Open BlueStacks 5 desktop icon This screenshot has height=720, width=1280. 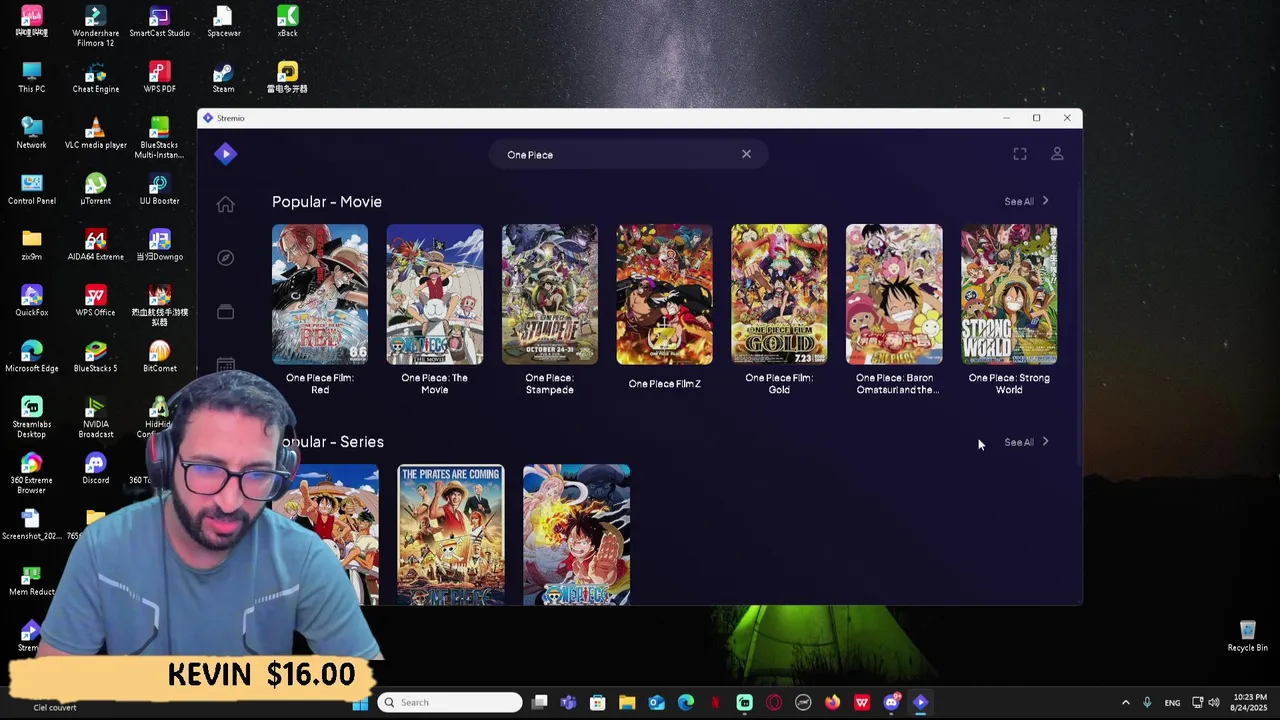[x=95, y=358]
